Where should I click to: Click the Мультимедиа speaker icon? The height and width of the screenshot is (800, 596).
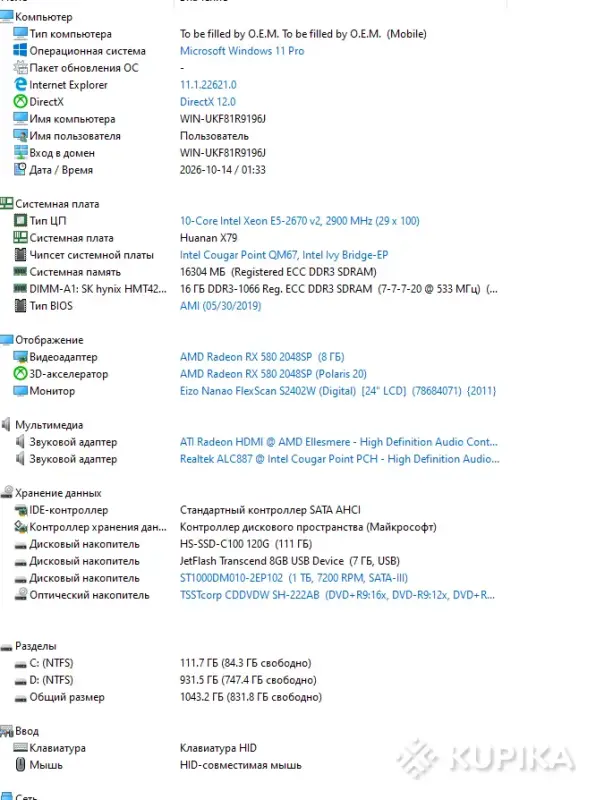[6, 424]
